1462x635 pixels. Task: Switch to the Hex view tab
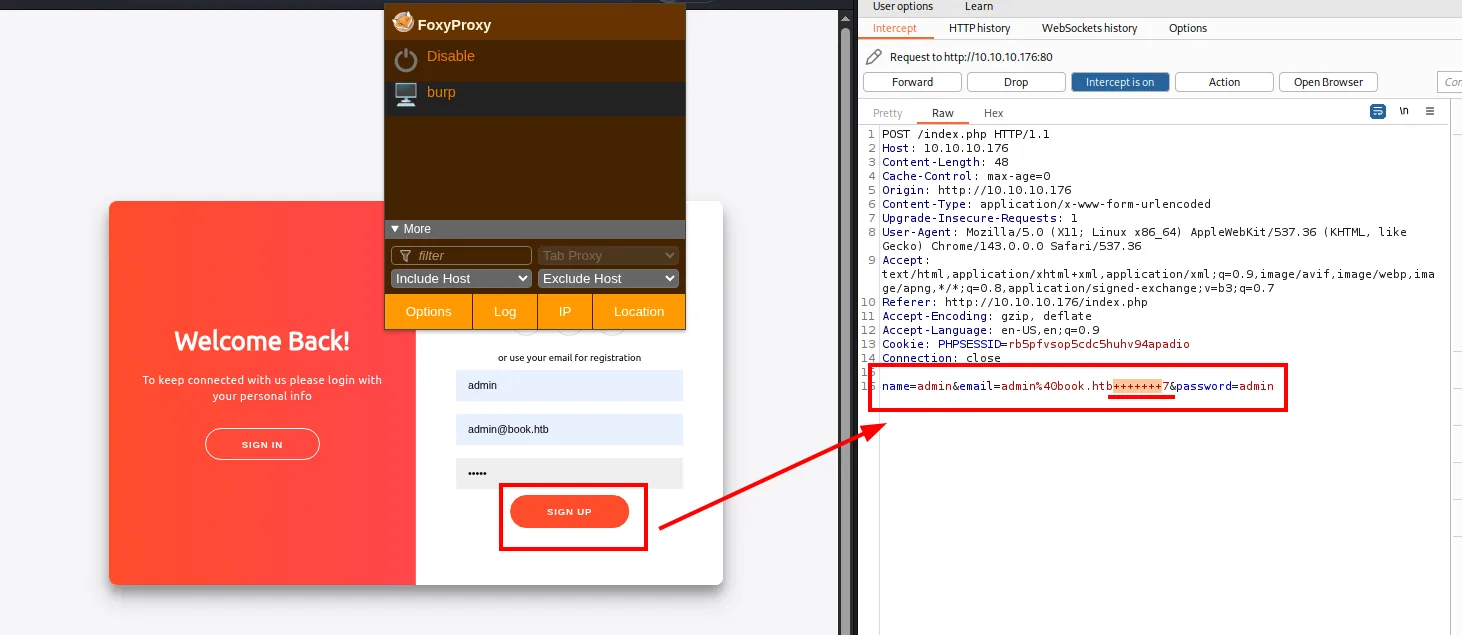click(x=993, y=113)
